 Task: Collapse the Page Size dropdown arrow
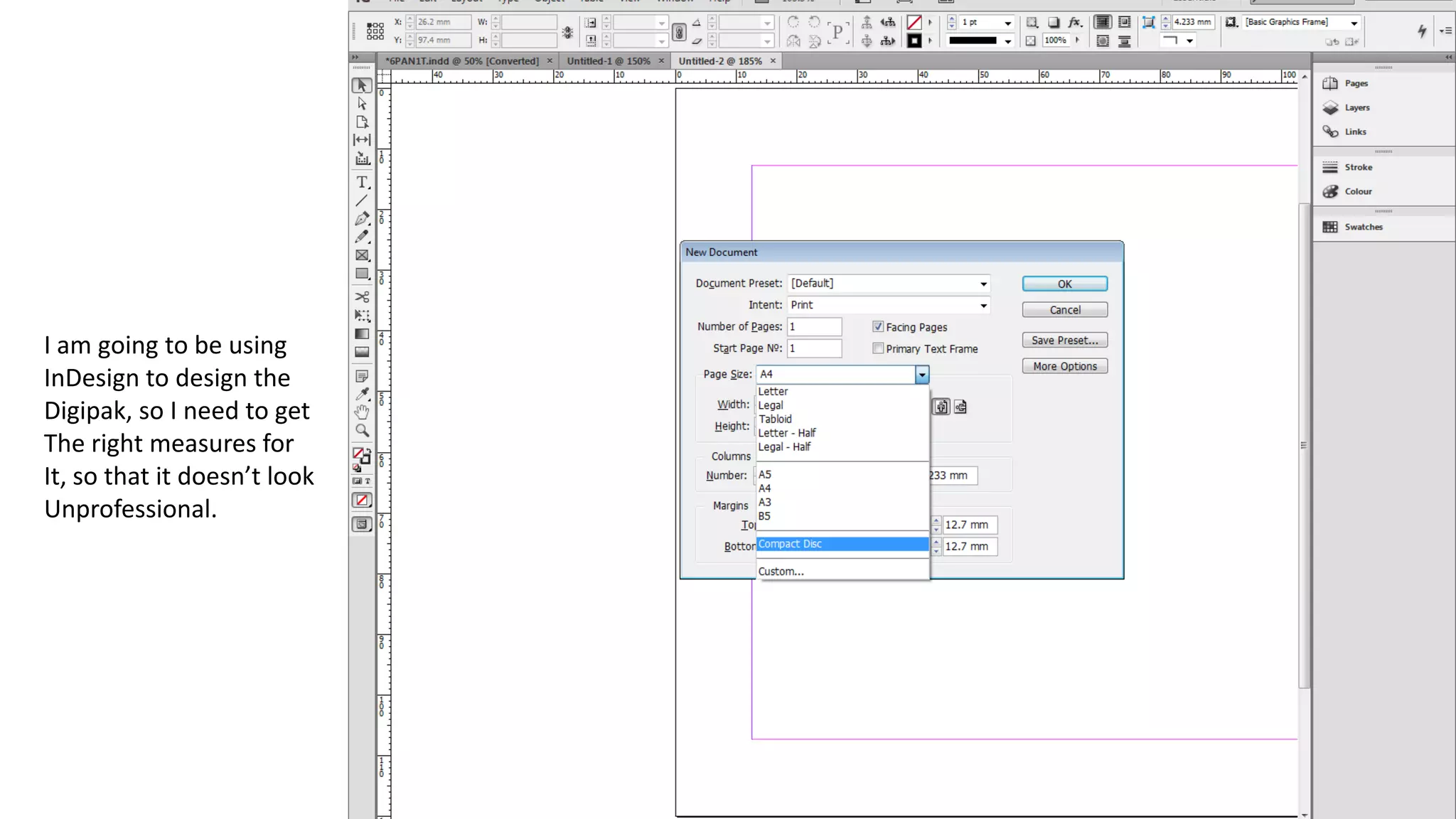tap(922, 375)
